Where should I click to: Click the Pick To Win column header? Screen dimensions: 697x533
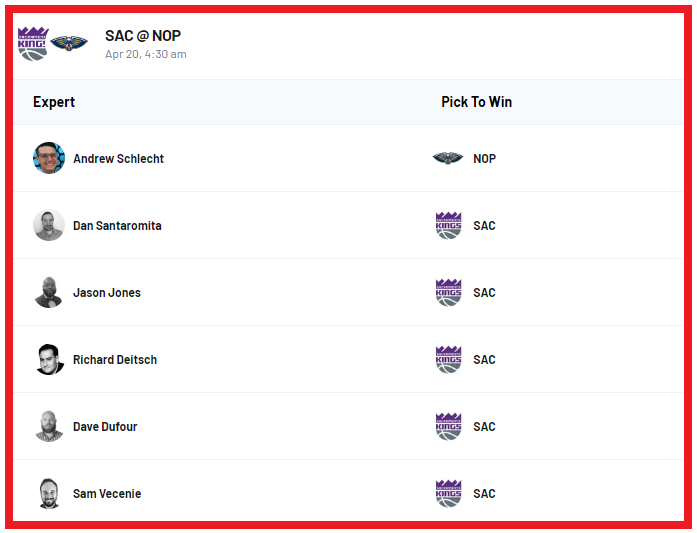point(477,102)
